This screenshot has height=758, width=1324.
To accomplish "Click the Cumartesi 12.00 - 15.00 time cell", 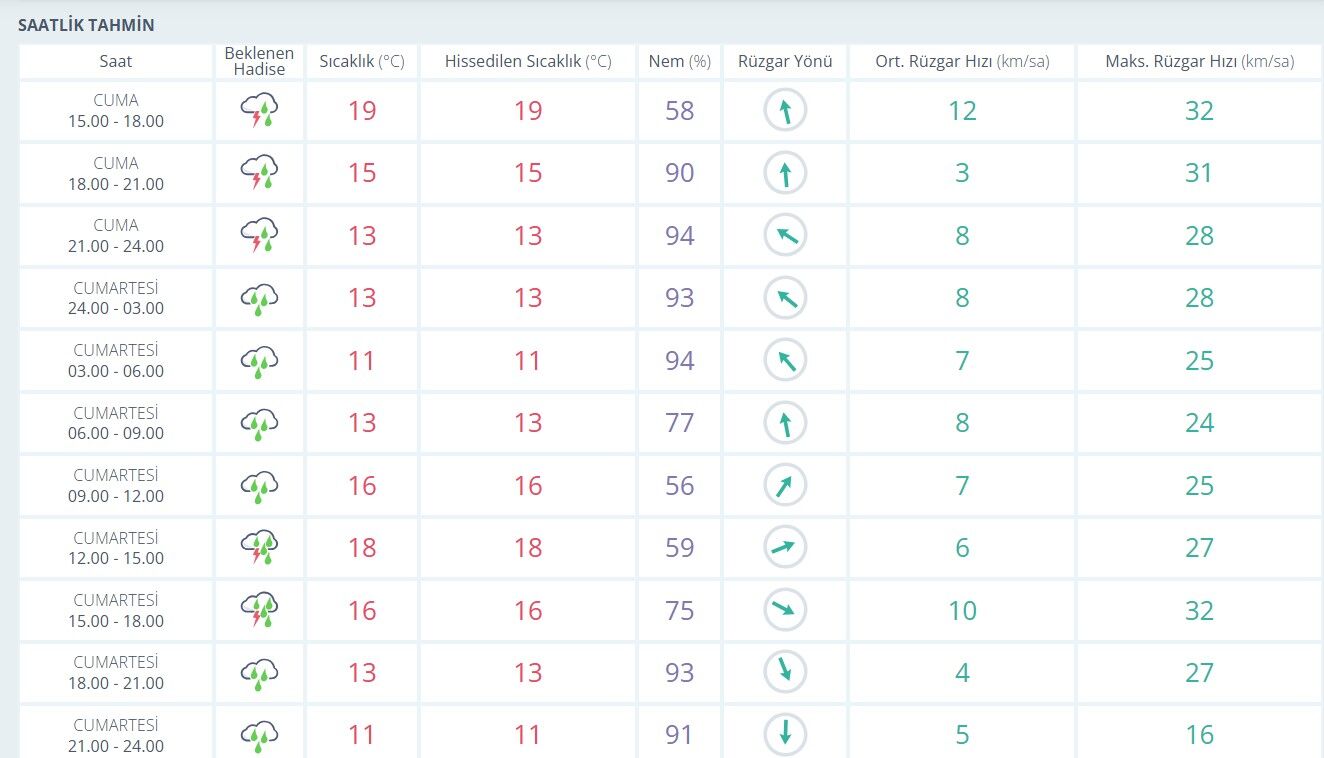I will (116, 548).
